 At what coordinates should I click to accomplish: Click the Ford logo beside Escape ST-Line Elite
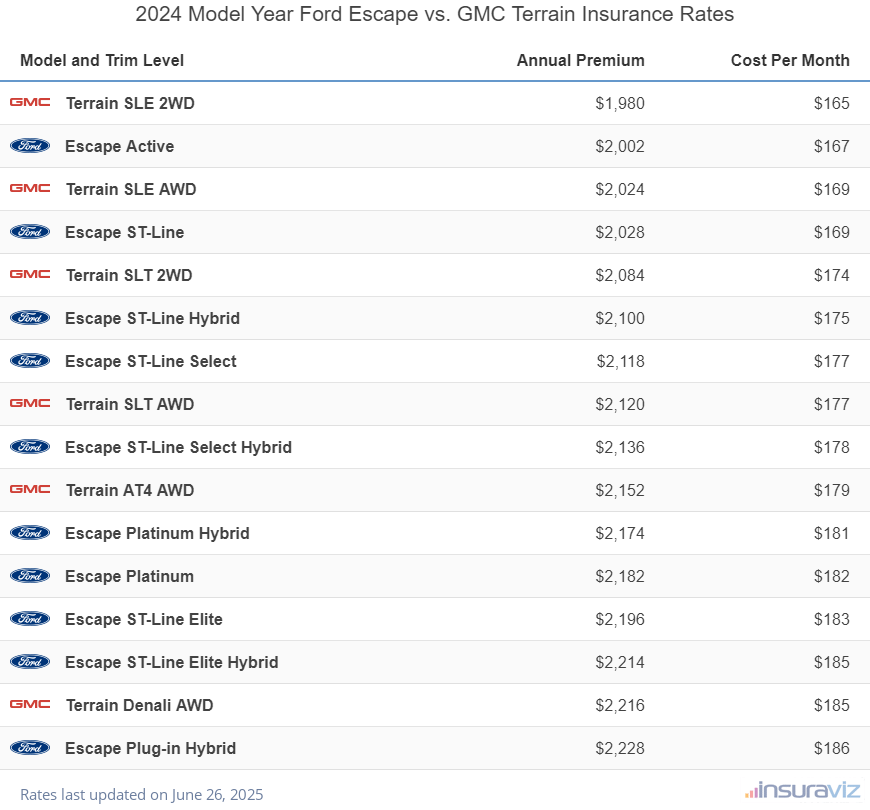[x=30, y=619]
